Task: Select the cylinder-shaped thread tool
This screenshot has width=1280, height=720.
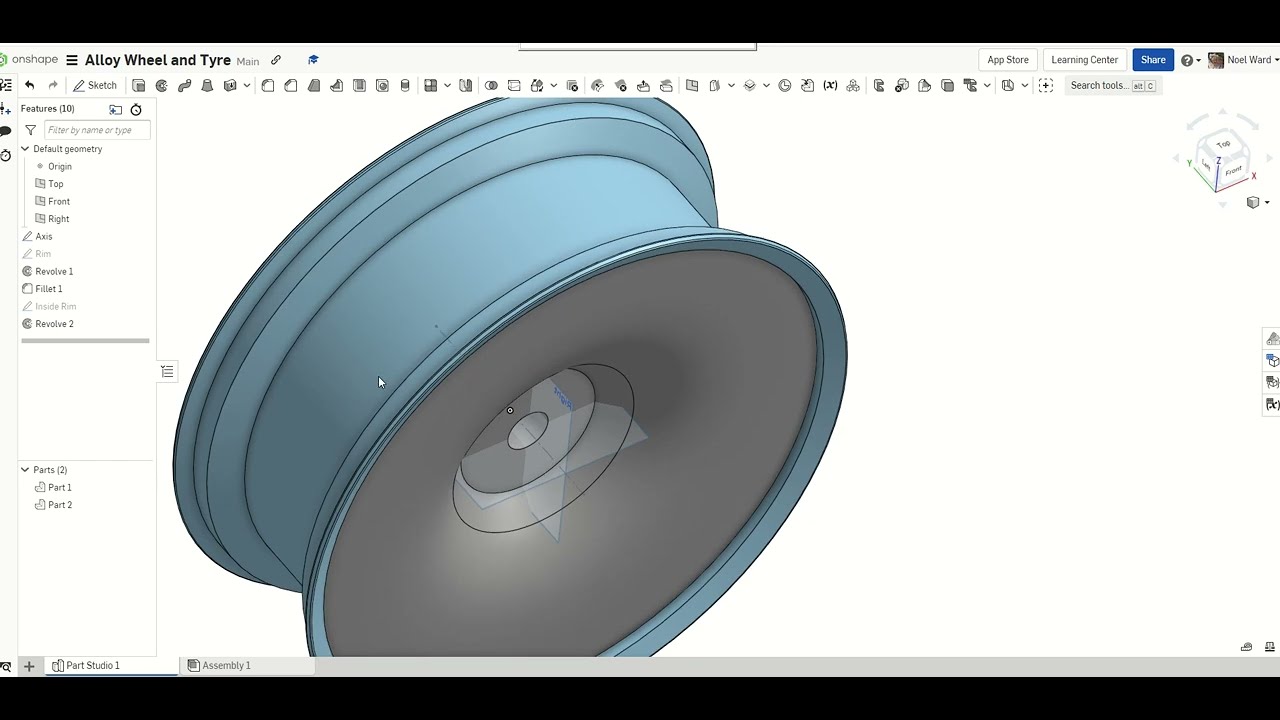Action: 405,86
